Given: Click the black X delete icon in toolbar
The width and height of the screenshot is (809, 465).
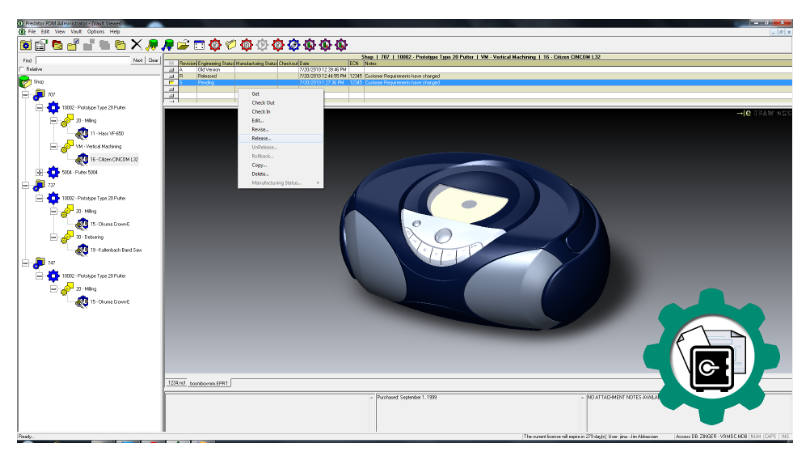Looking at the screenshot, I should coord(135,45).
